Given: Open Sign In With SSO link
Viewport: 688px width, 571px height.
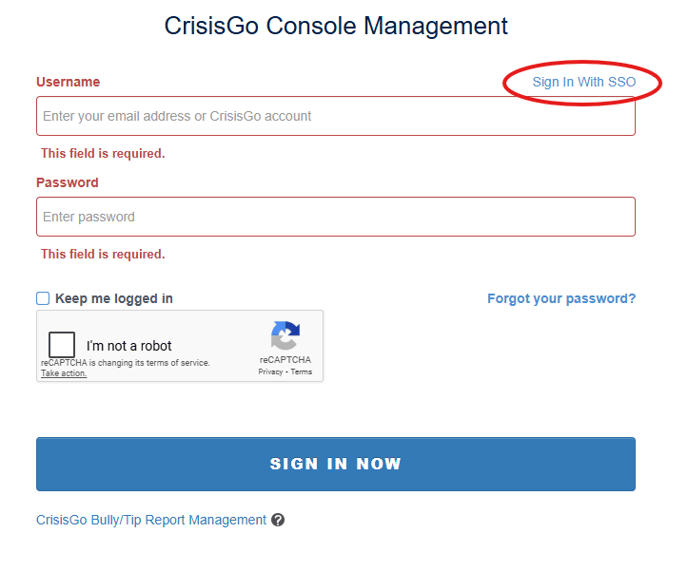Looking at the screenshot, I should [x=584, y=82].
